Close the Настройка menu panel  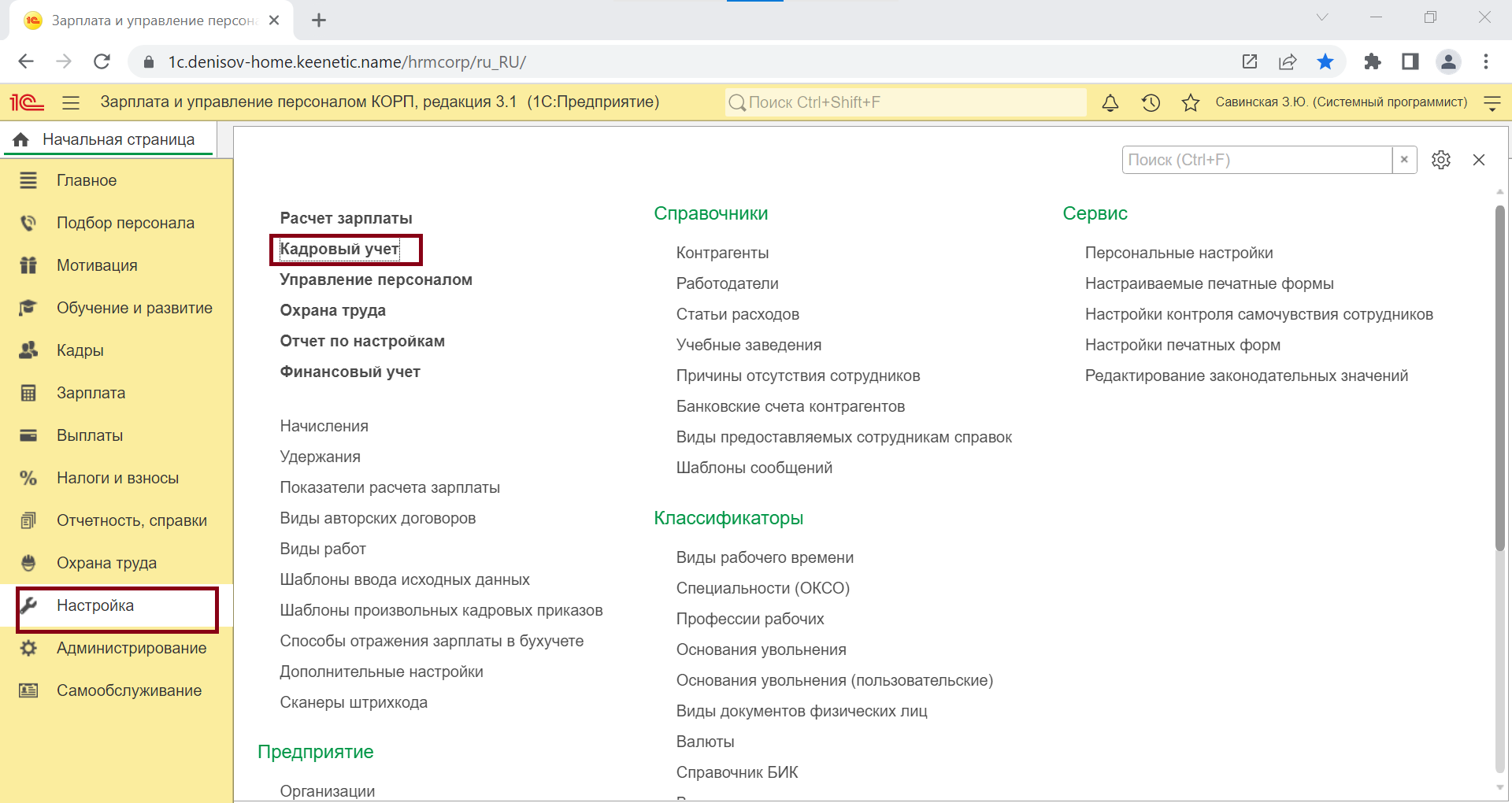[x=1479, y=160]
